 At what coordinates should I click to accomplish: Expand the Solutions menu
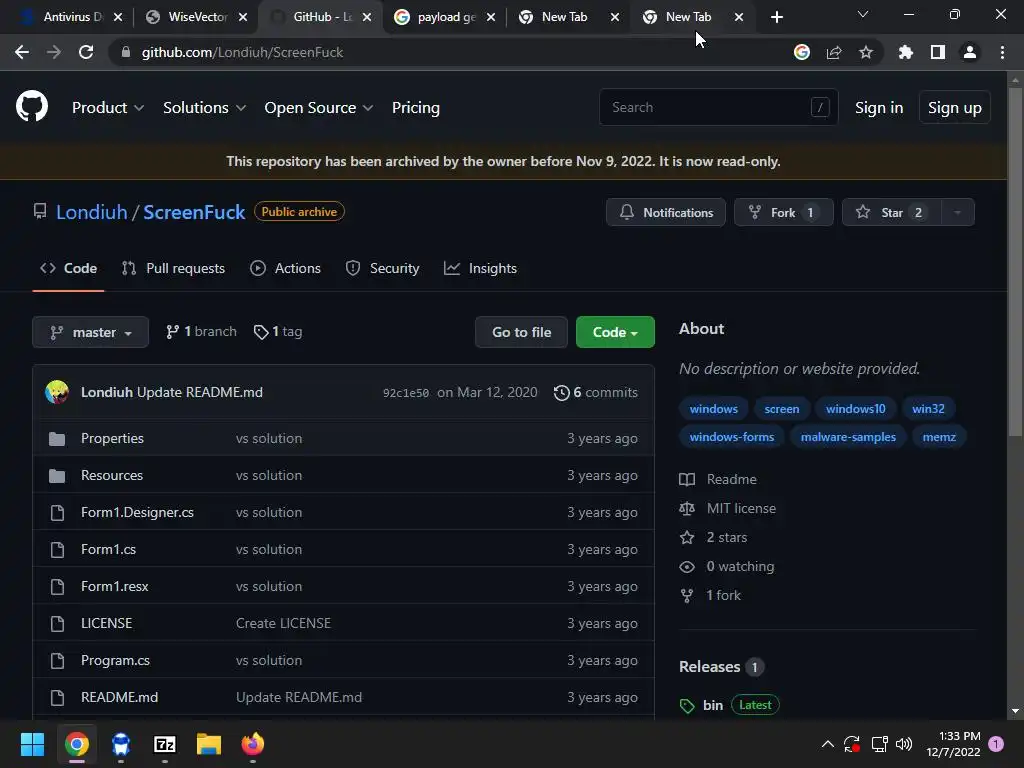pos(204,108)
